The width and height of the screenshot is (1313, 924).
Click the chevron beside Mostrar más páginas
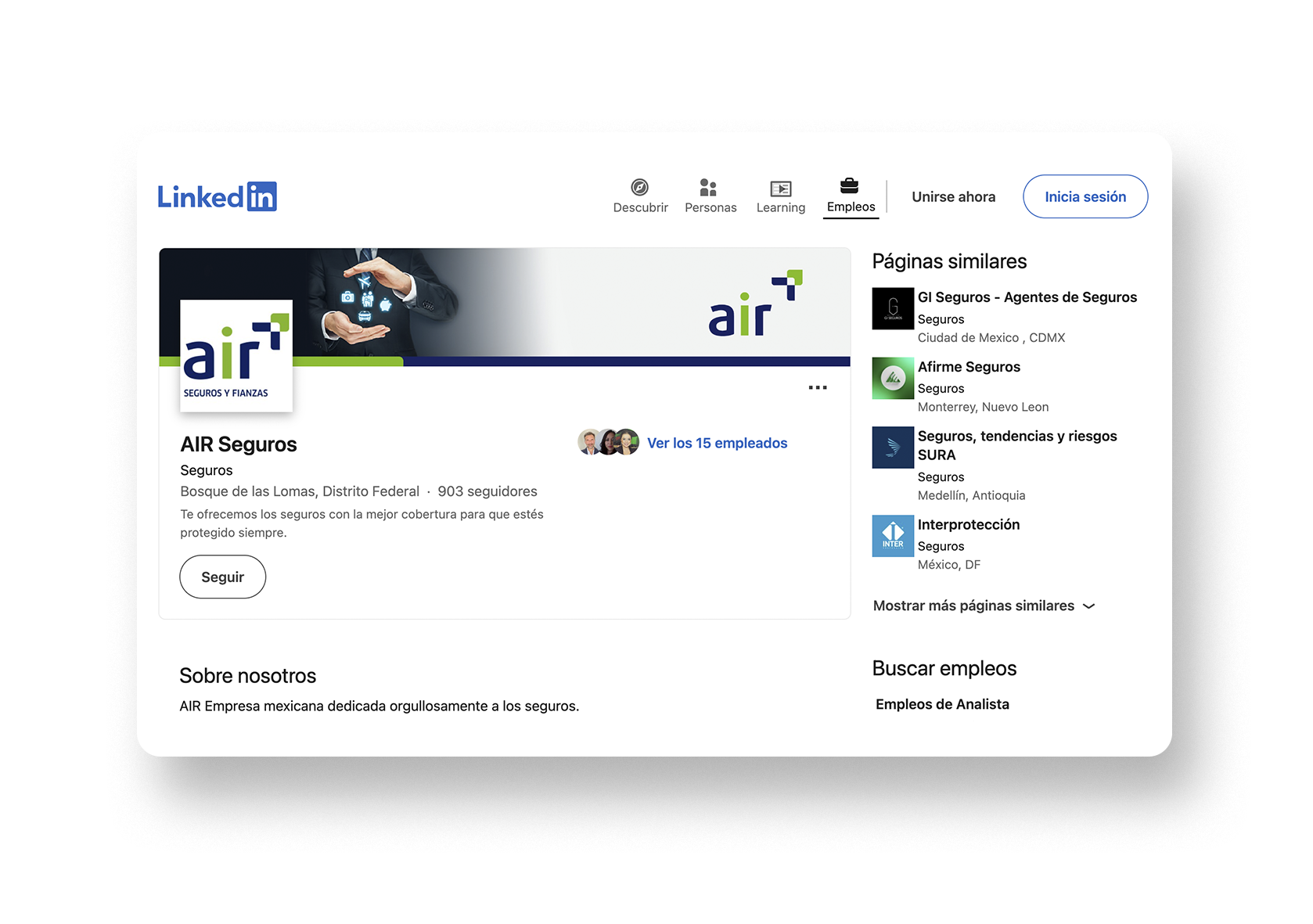[x=1088, y=606]
